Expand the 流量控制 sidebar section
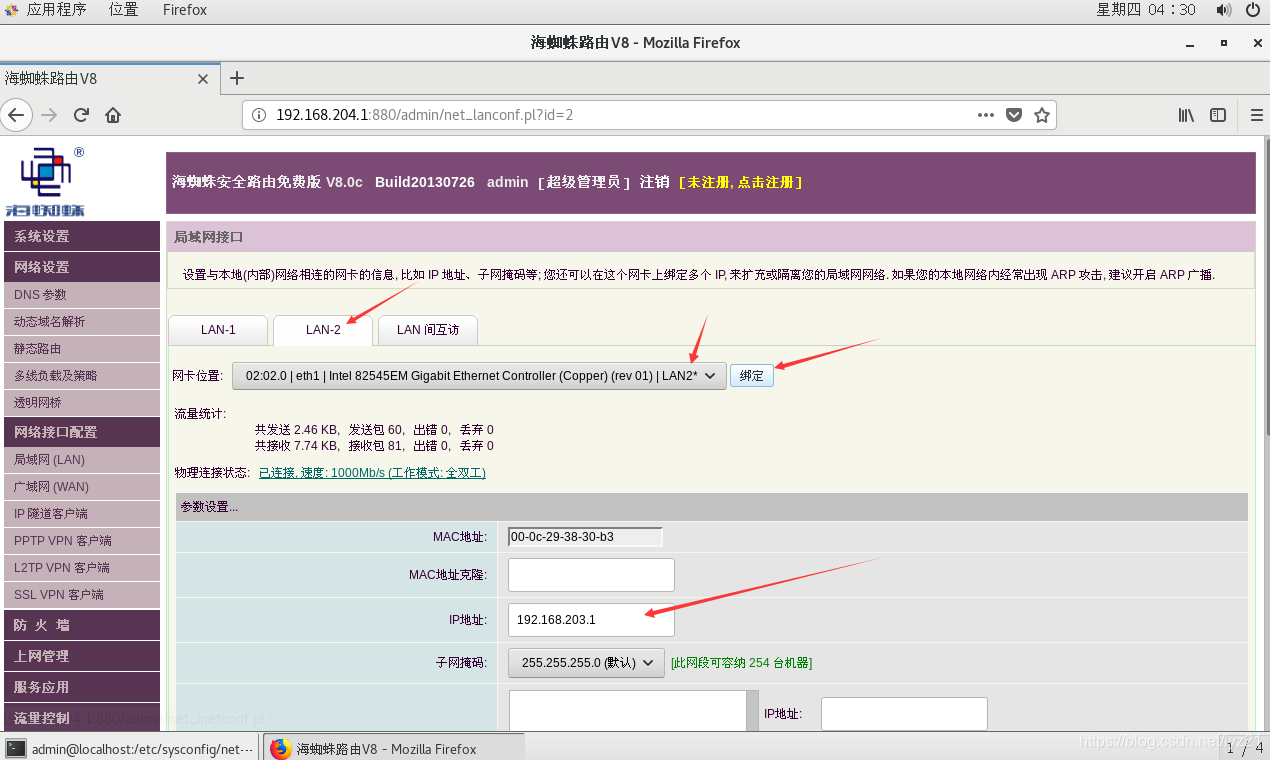Viewport: 1270px width, 760px height. pyautogui.click(x=82, y=718)
